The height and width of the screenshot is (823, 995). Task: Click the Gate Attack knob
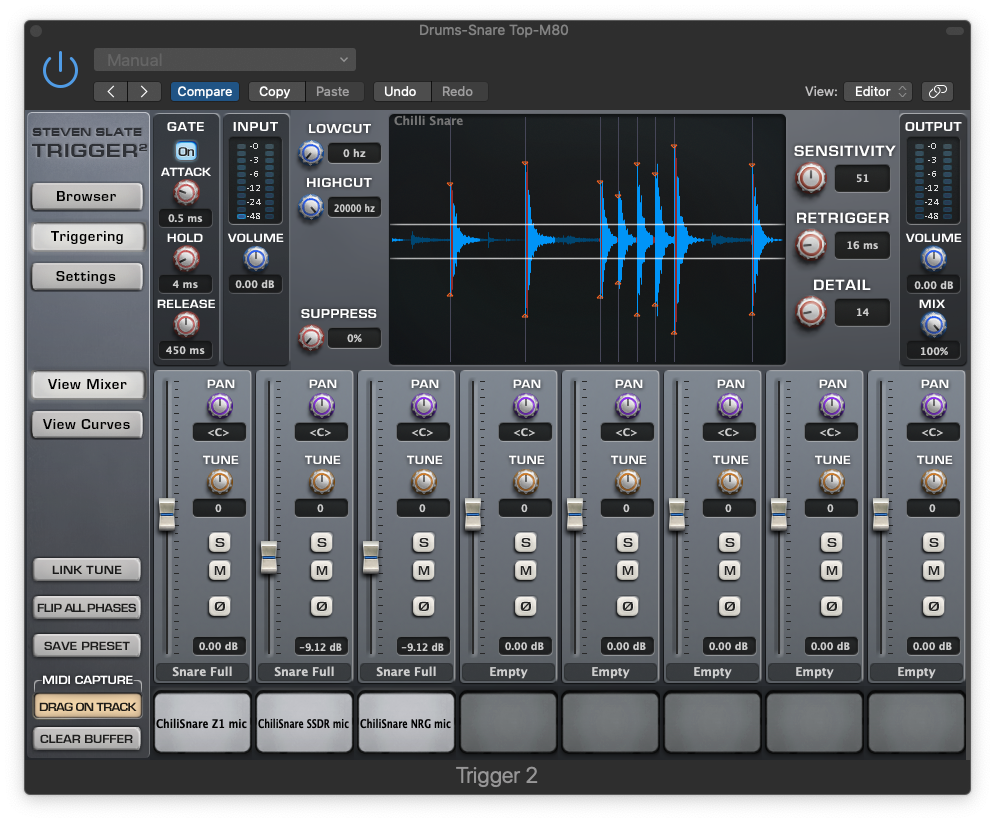pyautogui.click(x=186, y=193)
